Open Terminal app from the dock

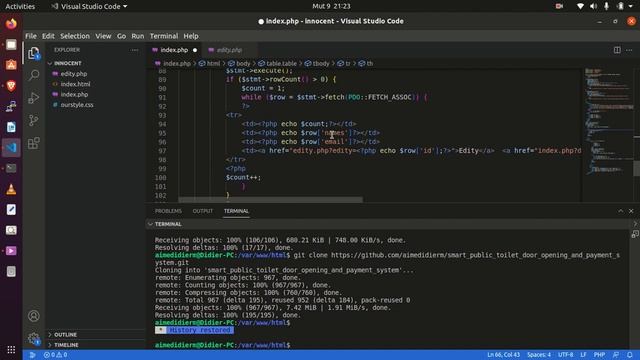tap(11, 168)
